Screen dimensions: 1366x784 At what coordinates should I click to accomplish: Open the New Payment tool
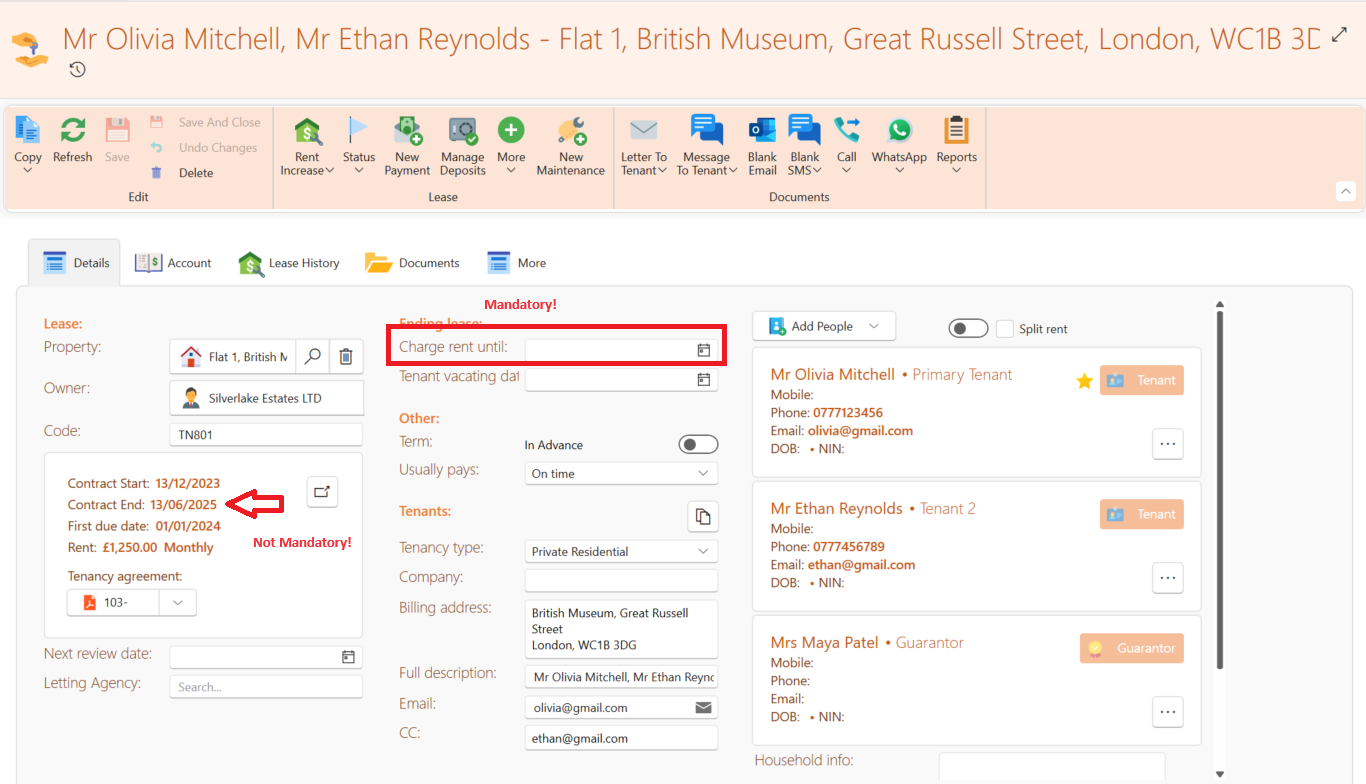(x=407, y=131)
